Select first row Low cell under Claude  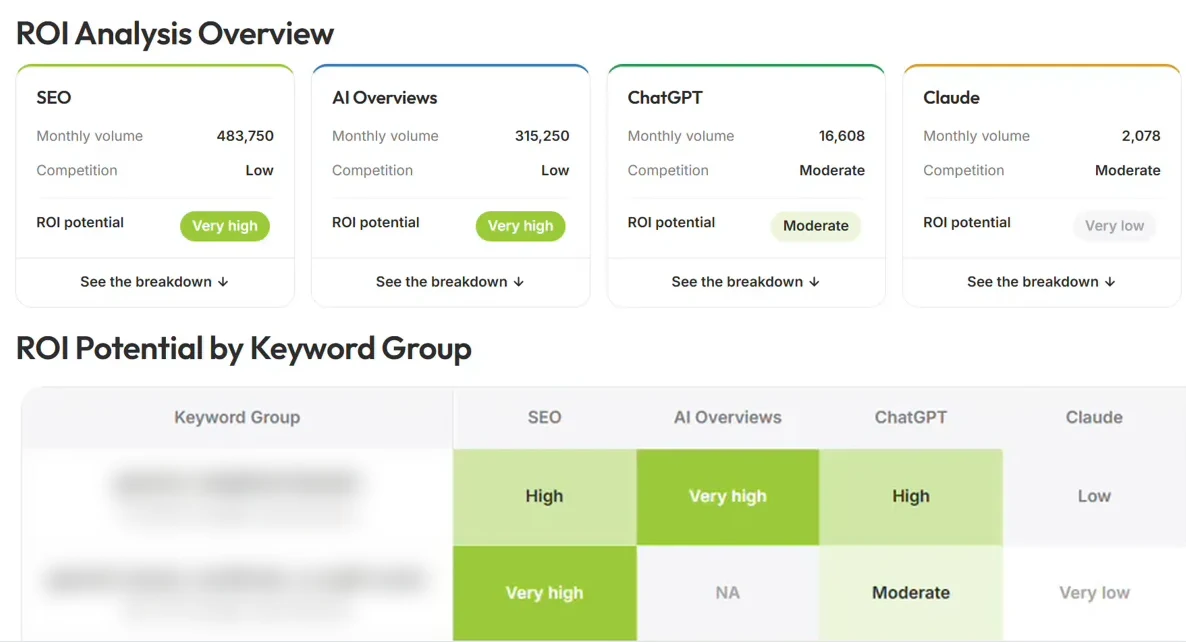(1094, 497)
